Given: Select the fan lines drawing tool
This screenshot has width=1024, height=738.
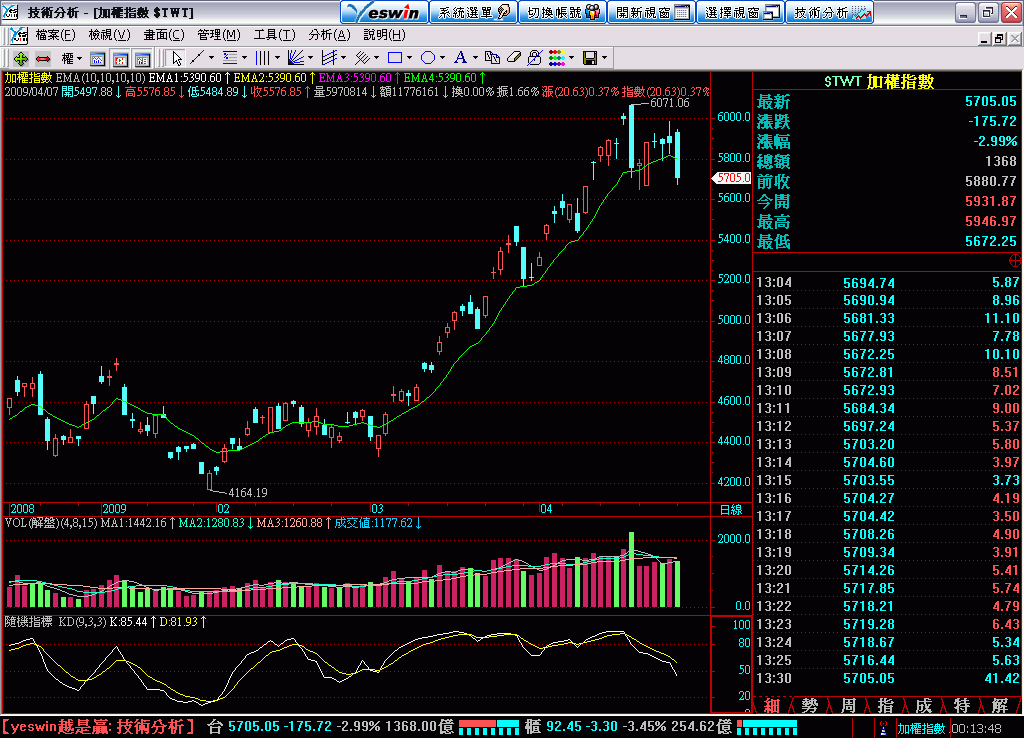Looking at the screenshot, I should (296, 58).
